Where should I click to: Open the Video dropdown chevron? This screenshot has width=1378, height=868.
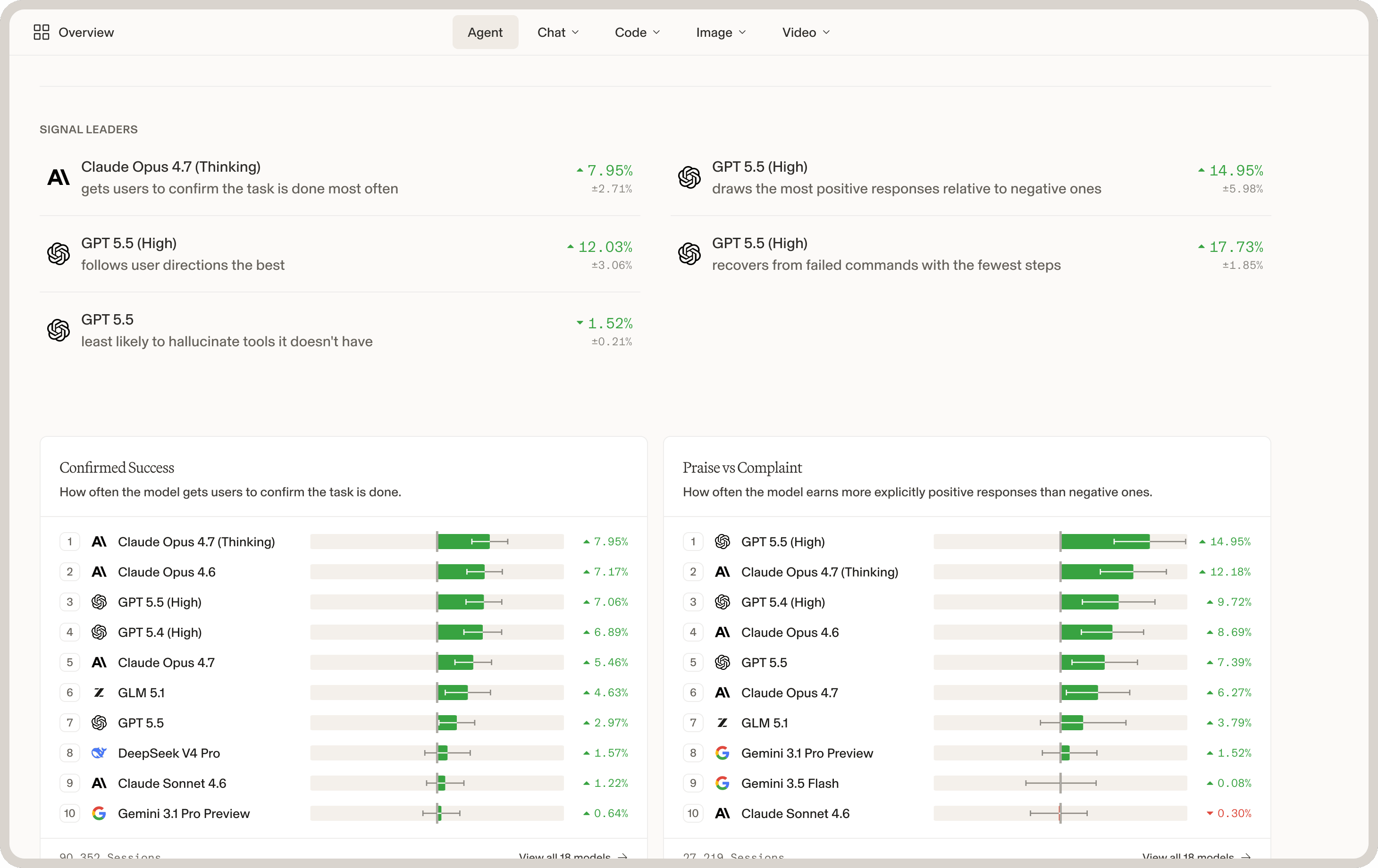click(x=826, y=33)
